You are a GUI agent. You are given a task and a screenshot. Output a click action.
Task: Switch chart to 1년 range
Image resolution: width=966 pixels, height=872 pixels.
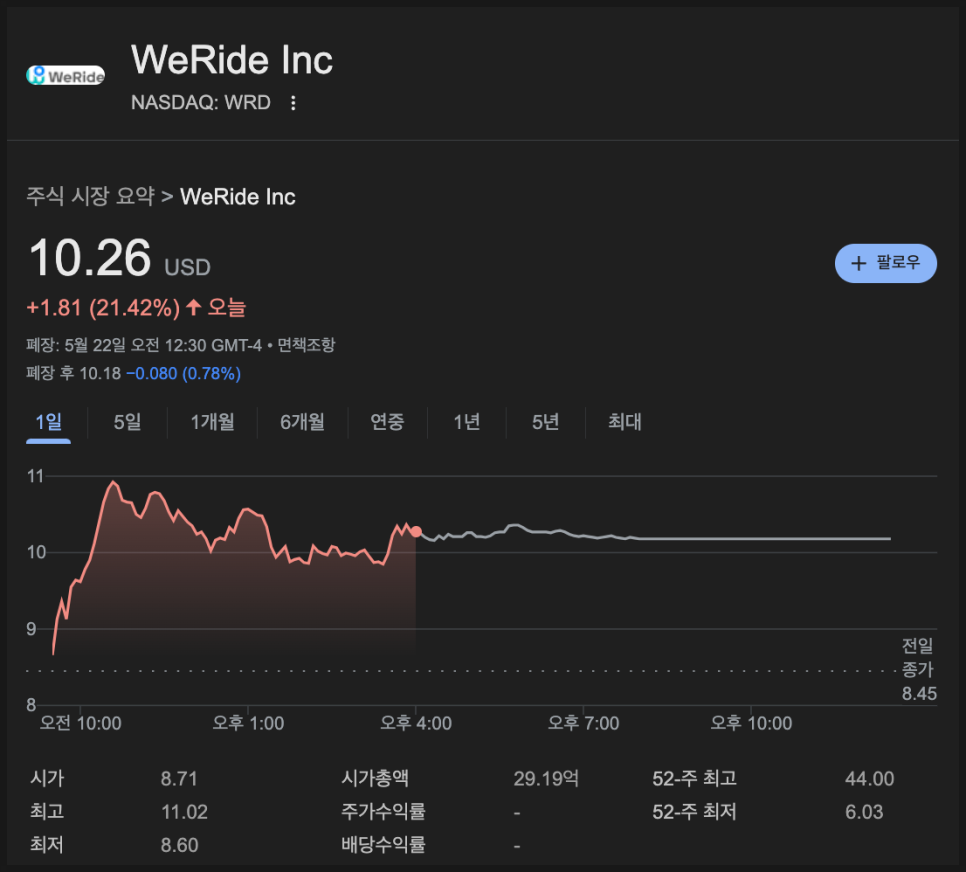point(466,422)
